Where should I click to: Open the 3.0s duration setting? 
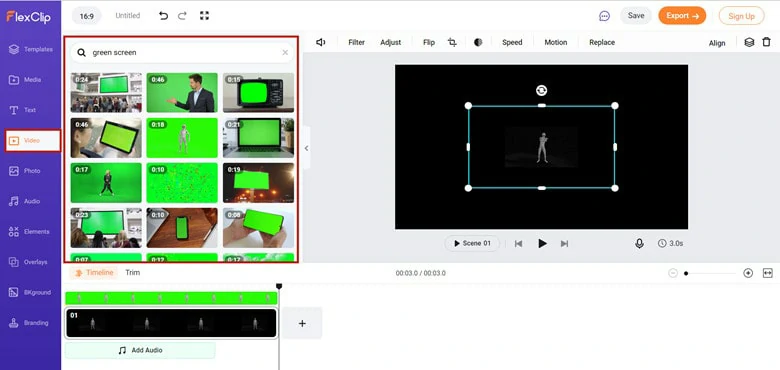(x=670, y=244)
